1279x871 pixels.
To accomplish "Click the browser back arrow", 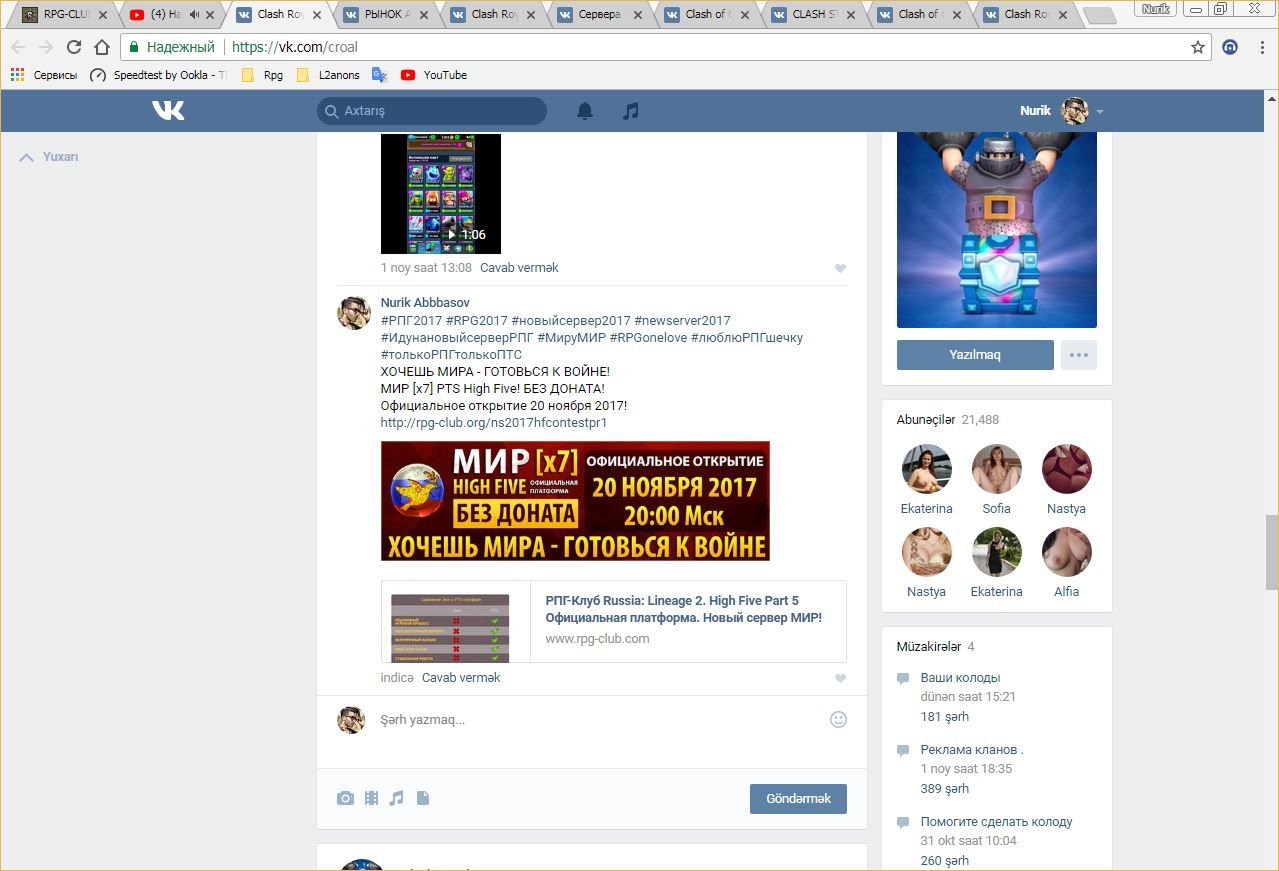I will 18,47.
